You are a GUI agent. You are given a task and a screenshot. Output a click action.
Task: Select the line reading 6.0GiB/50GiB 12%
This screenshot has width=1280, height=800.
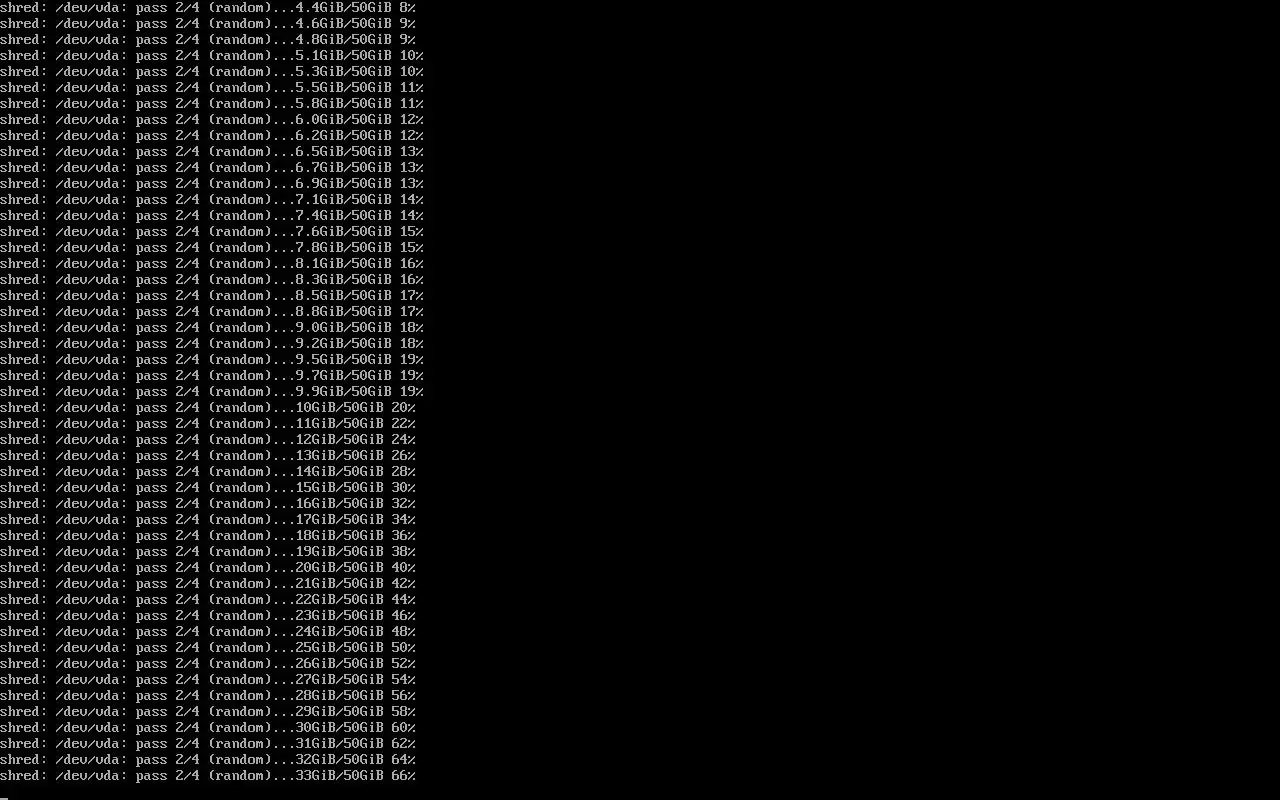click(x=212, y=119)
